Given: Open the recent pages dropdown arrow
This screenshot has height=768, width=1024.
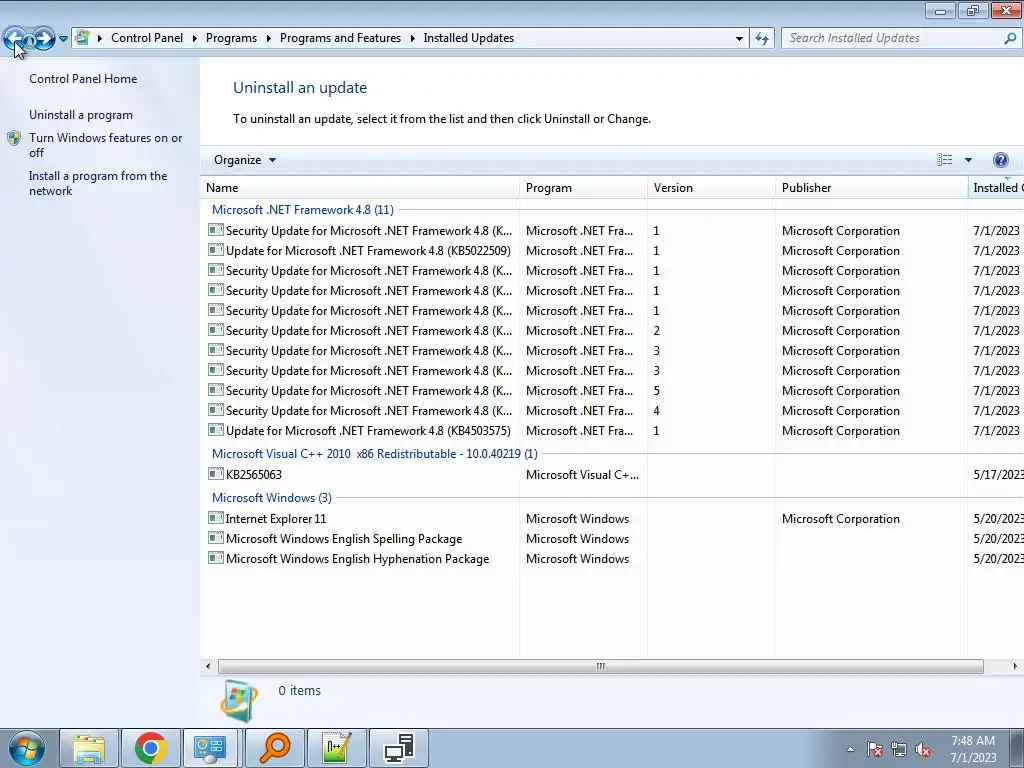Looking at the screenshot, I should [63, 39].
